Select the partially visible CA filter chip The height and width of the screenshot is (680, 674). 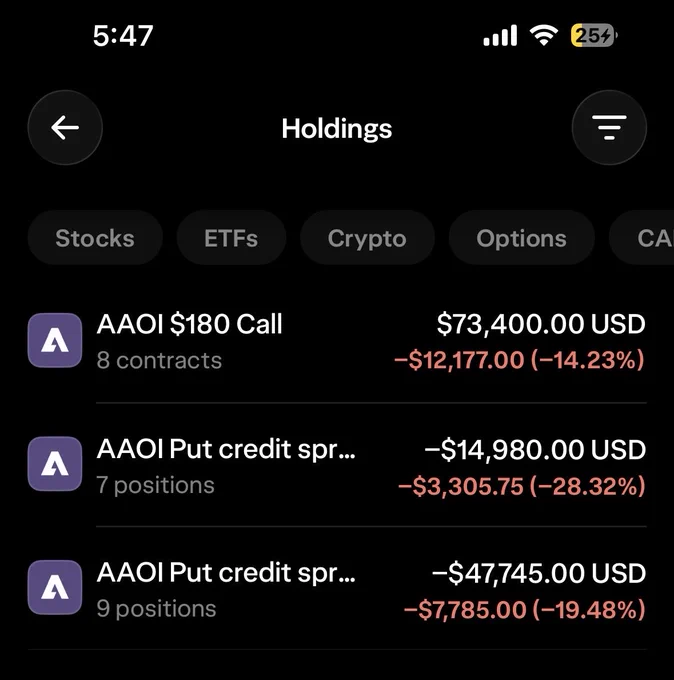tap(641, 238)
